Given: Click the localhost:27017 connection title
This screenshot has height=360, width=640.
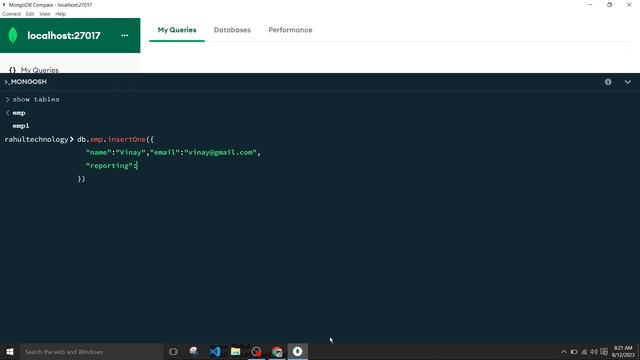Looking at the screenshot, I should tap(64, 36).
